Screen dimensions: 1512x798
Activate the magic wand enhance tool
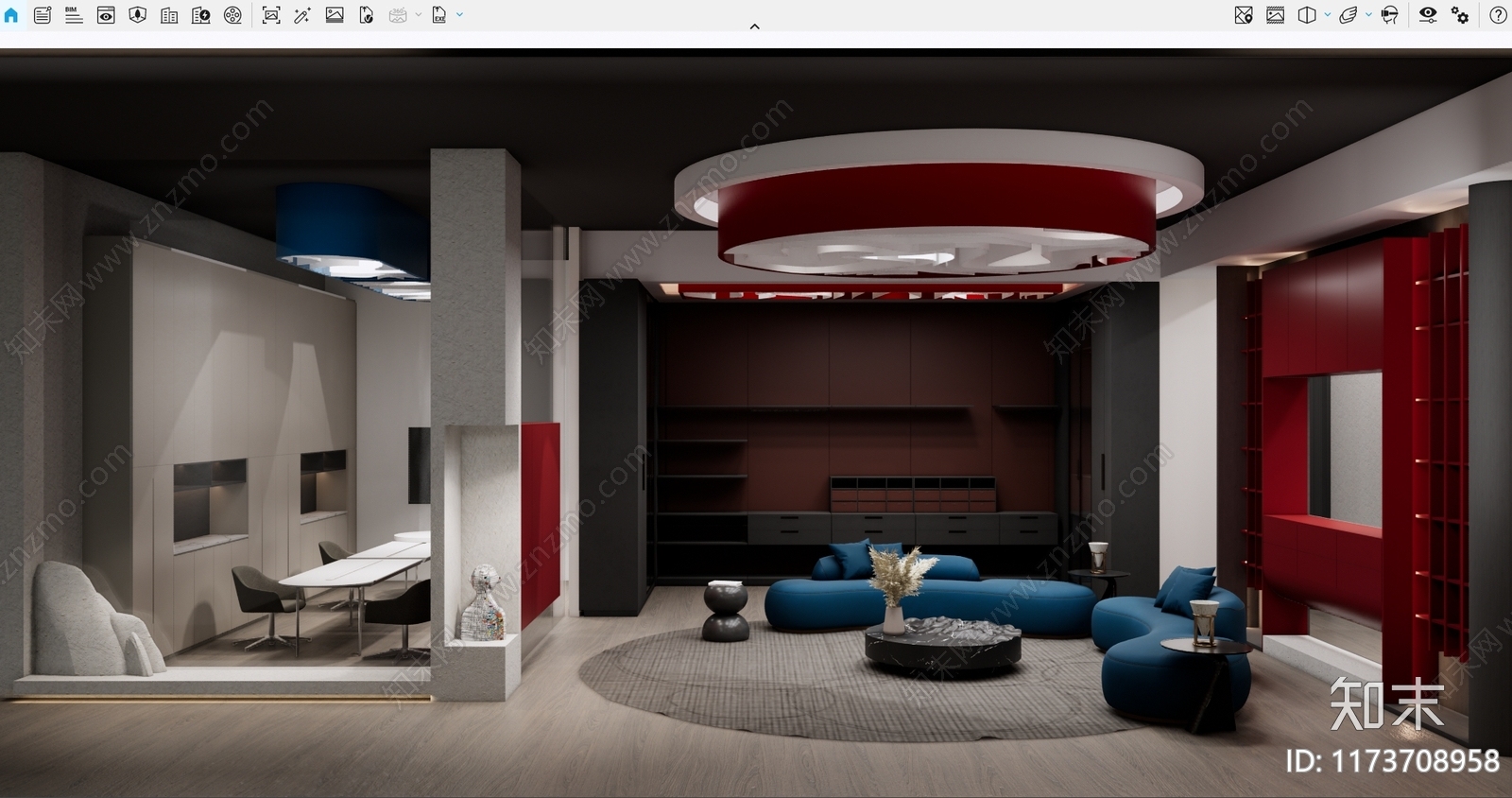[302, 15]
